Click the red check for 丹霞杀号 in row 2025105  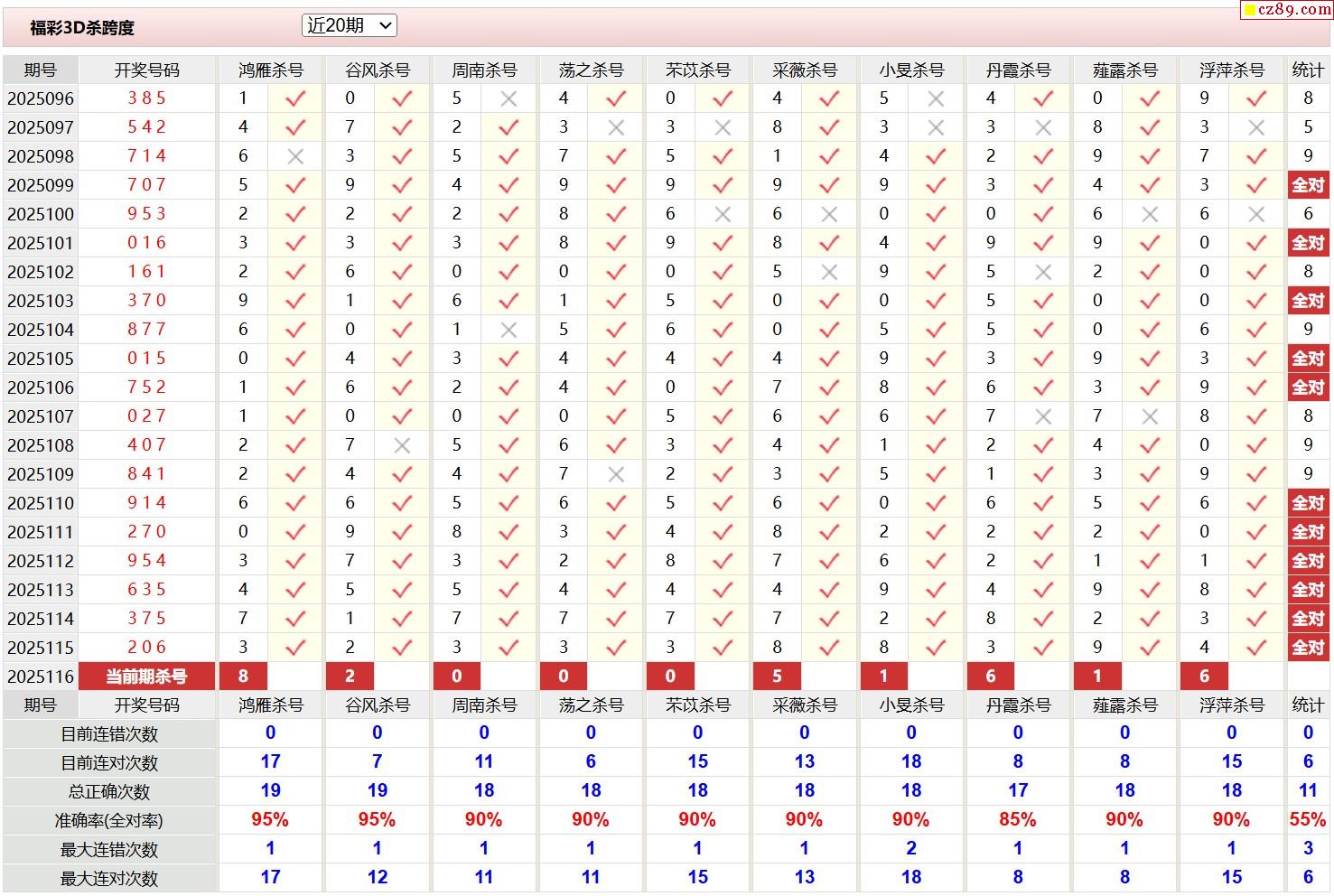[1043, 359]
